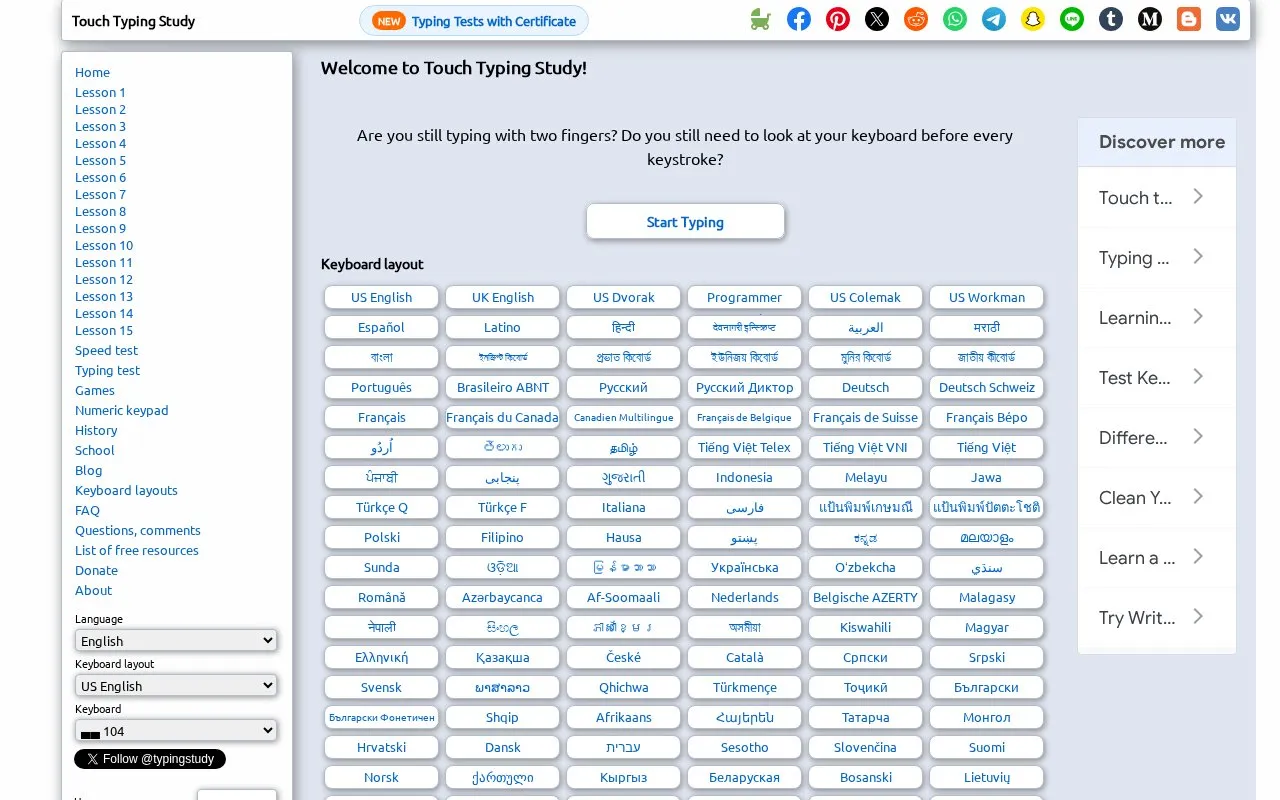Select the UK English keyboard layout

(x=503, y=297)
